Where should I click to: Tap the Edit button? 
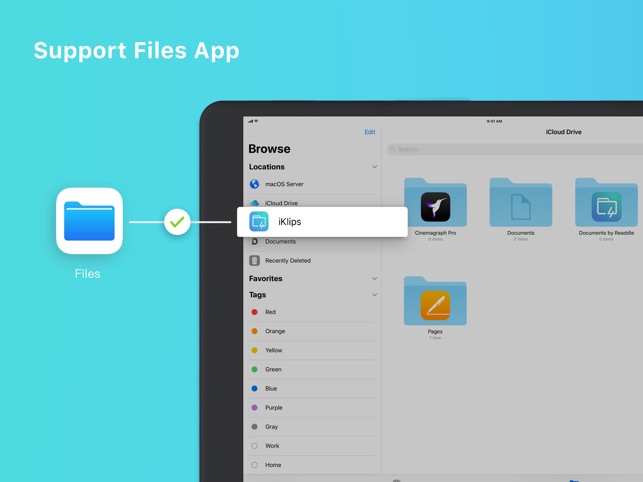pos(369,132)
